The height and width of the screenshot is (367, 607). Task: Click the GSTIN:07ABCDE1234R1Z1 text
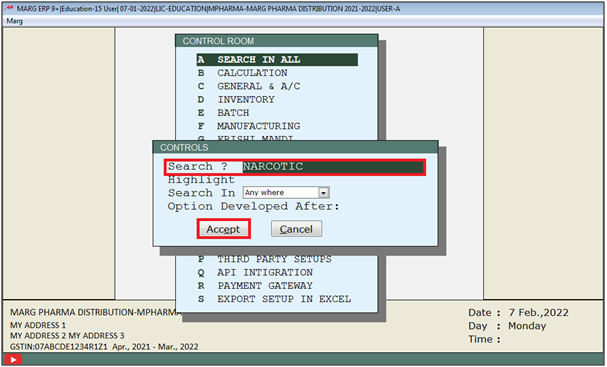click(x=59, y=346)
